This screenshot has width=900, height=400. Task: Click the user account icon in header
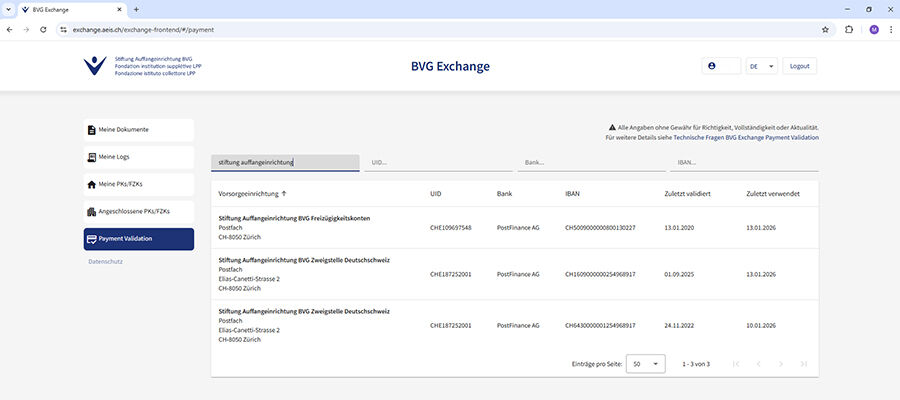click(x=712, y=66)
